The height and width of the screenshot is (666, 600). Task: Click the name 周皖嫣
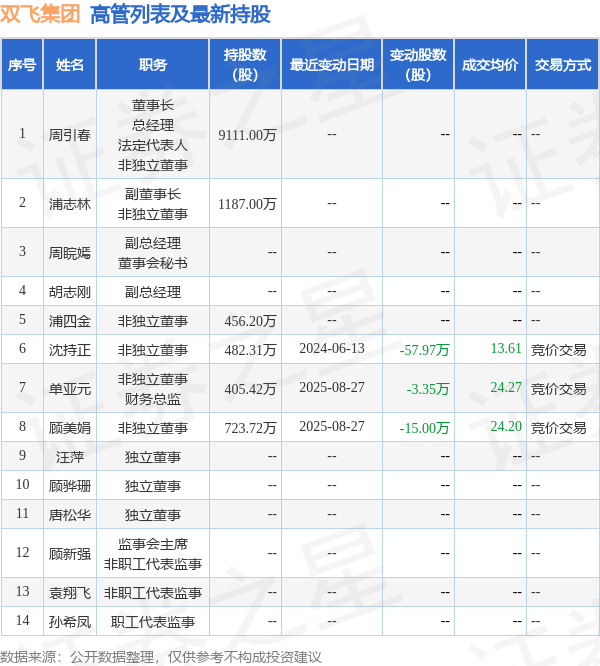pyautogui.click(x=70, y=253)
